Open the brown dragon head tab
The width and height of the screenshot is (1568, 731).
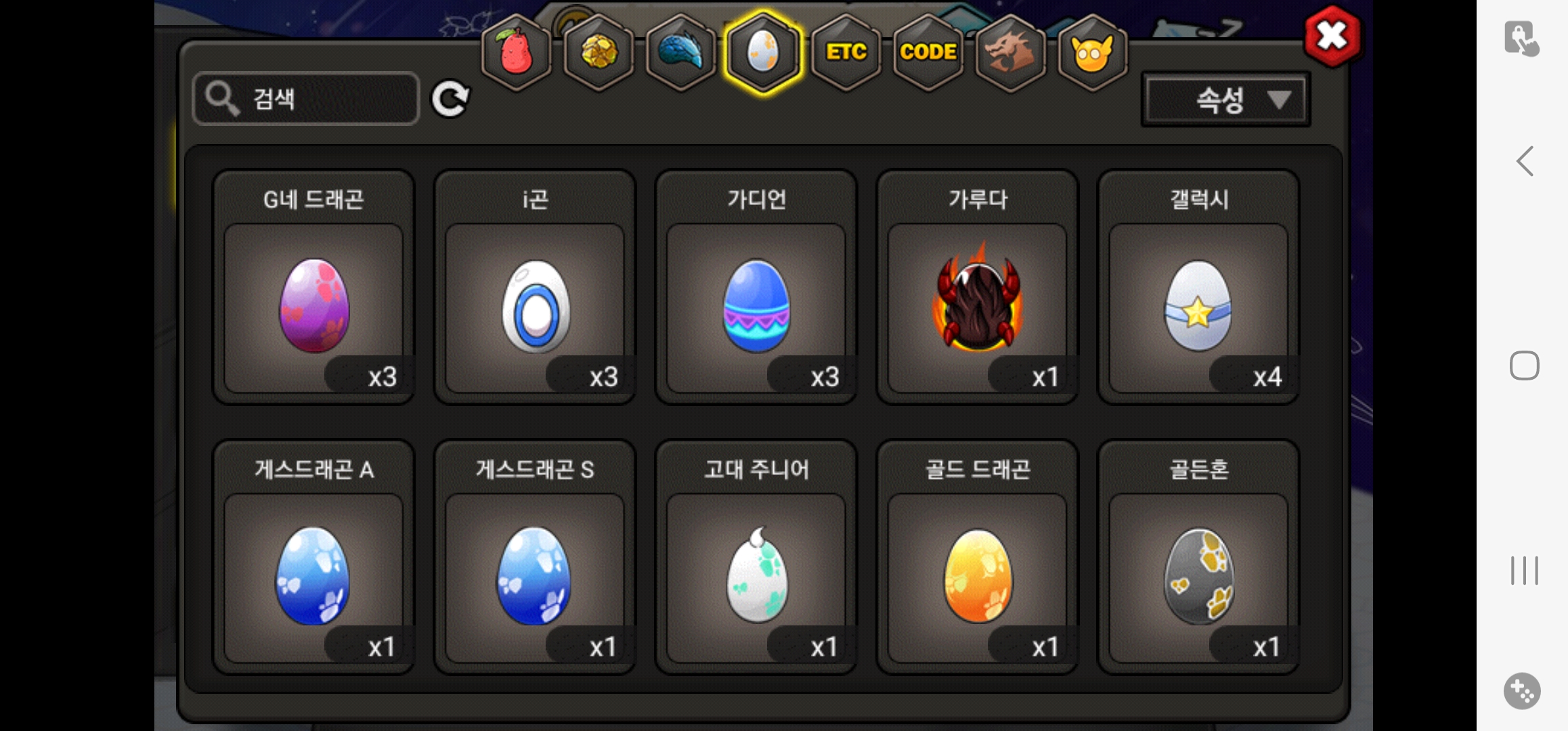click(1010, 53)
